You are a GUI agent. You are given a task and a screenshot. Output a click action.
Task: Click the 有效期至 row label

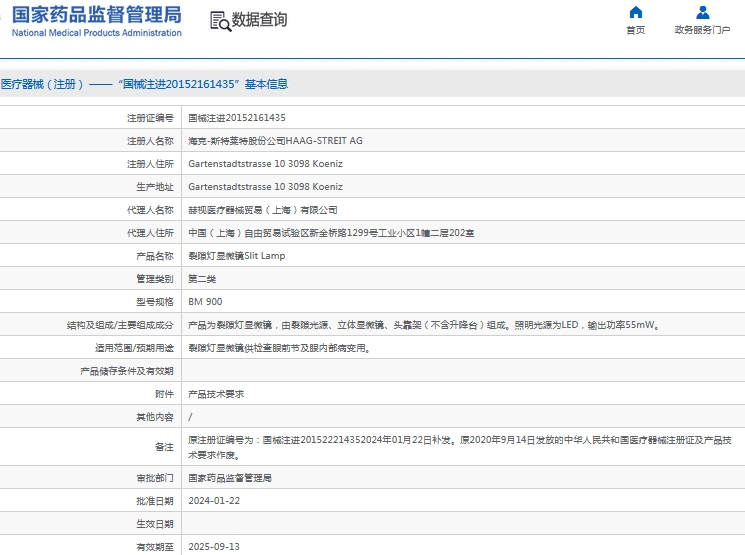(x=155, y=547)
